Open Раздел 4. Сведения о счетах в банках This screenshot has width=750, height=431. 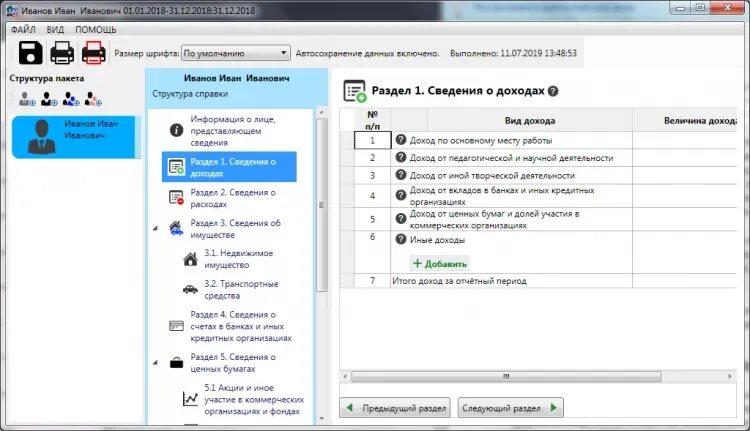click(x=241, y=326)
